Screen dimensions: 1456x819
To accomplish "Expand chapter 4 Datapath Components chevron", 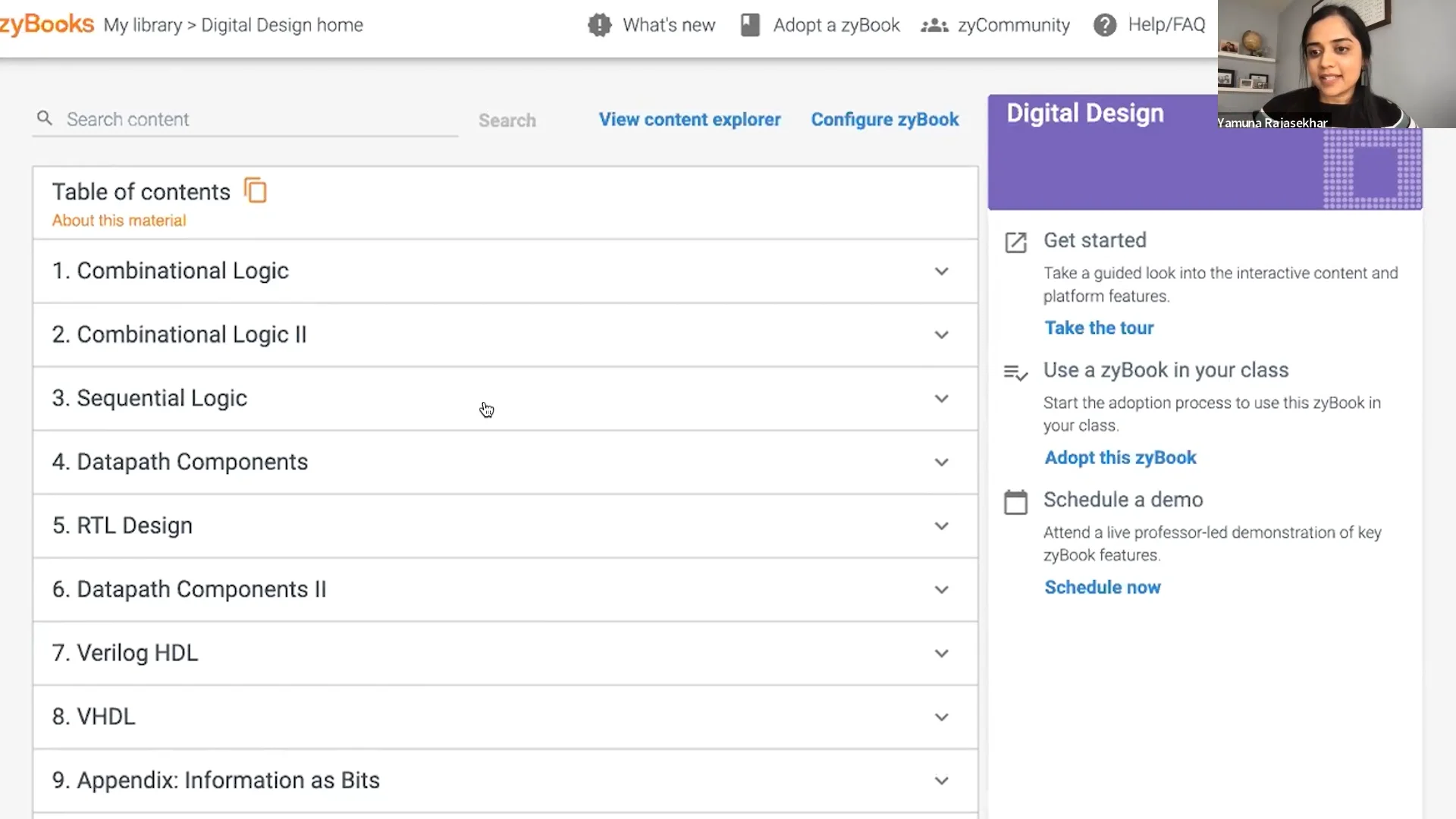I will pos(941,463).
